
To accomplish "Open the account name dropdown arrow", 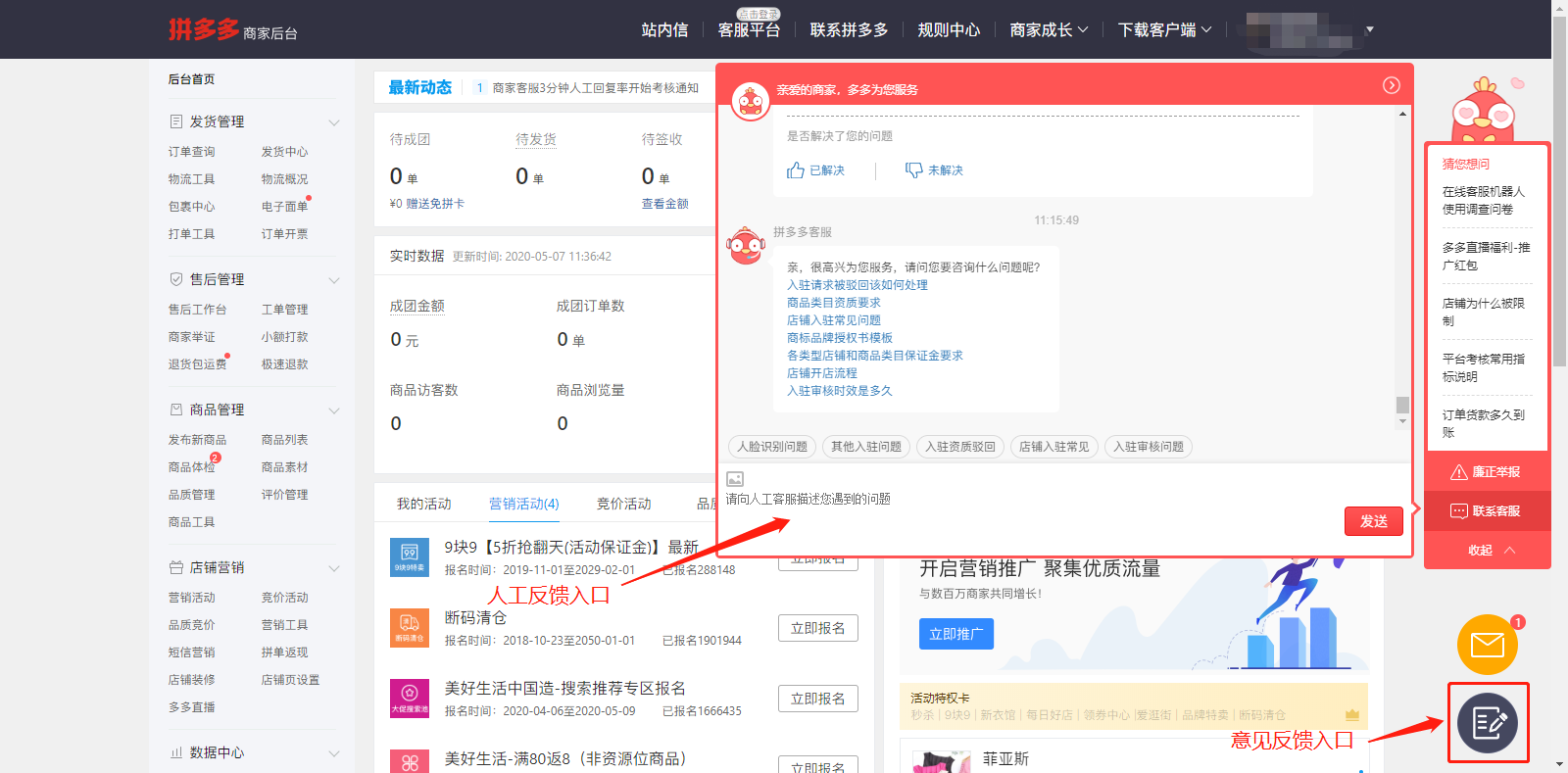I will coord(1370,29).
